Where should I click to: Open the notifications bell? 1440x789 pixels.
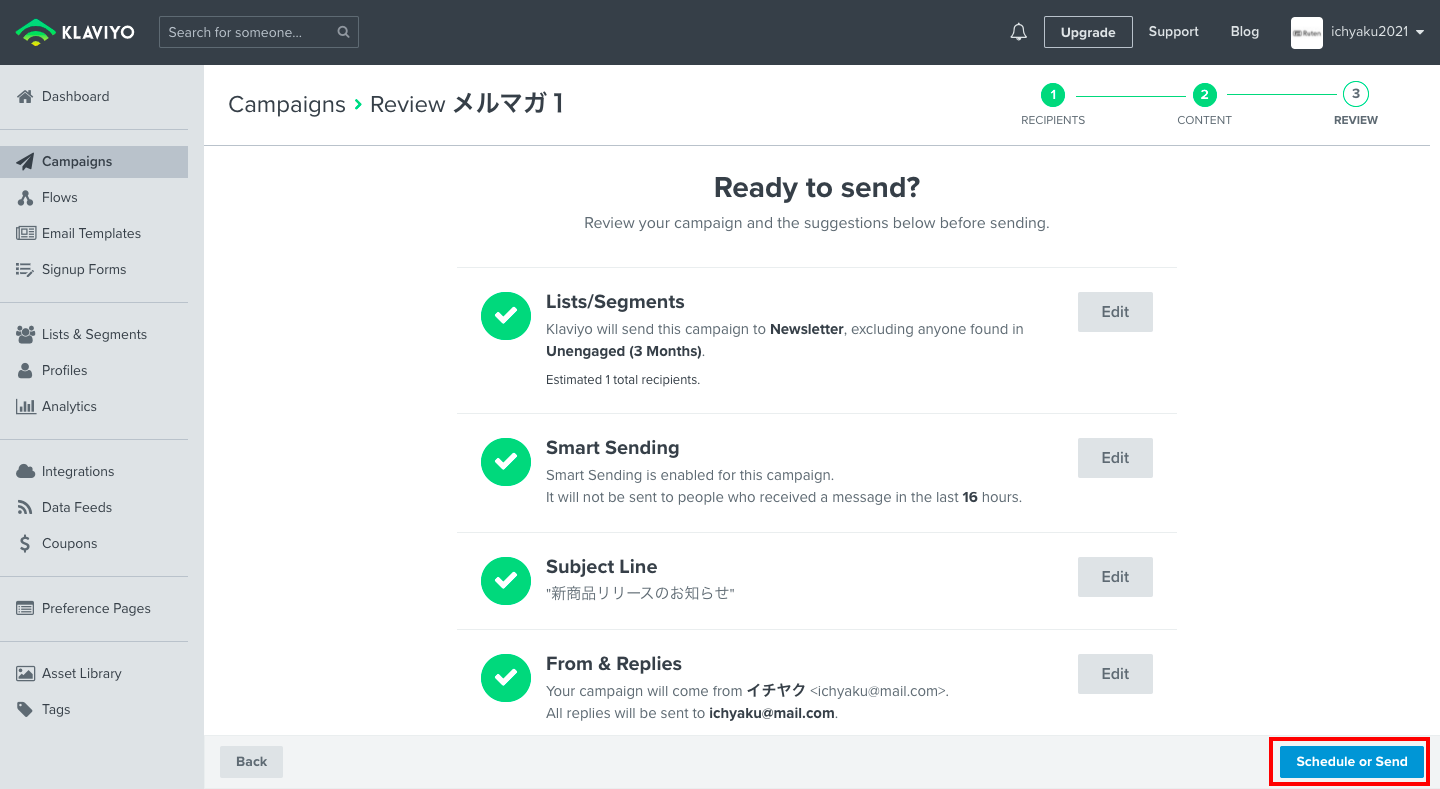[1019, 32]
